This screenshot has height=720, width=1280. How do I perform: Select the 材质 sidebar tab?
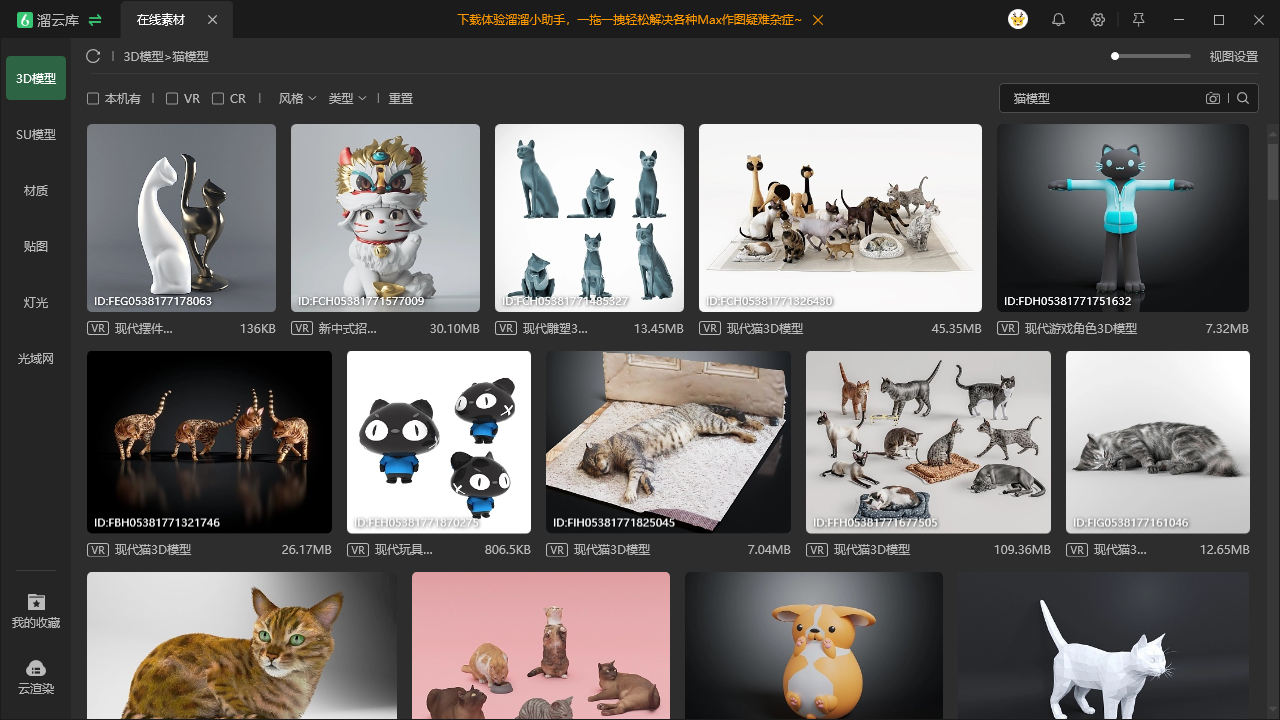click(x=36, y=190)
